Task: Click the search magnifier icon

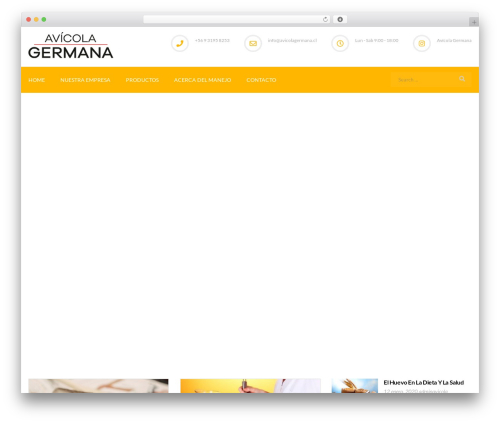Action: tap(462, 79)
